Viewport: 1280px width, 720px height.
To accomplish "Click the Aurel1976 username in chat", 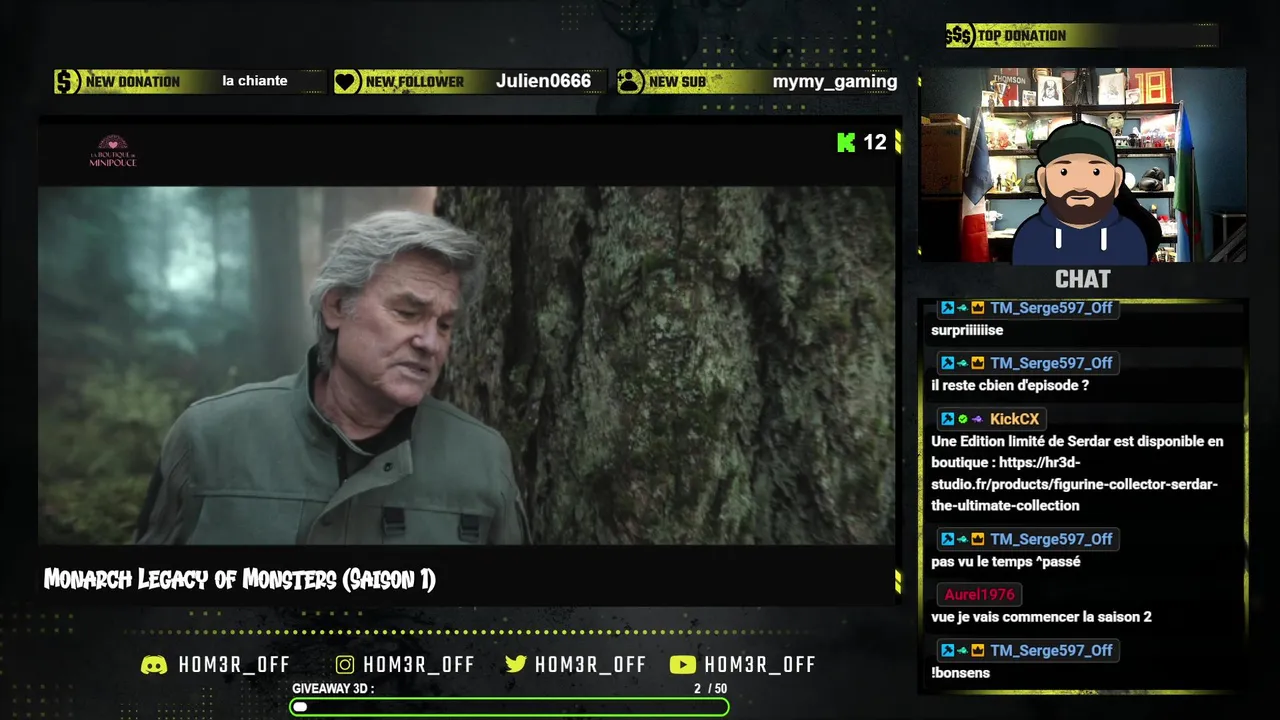I will tap(979, 594).
